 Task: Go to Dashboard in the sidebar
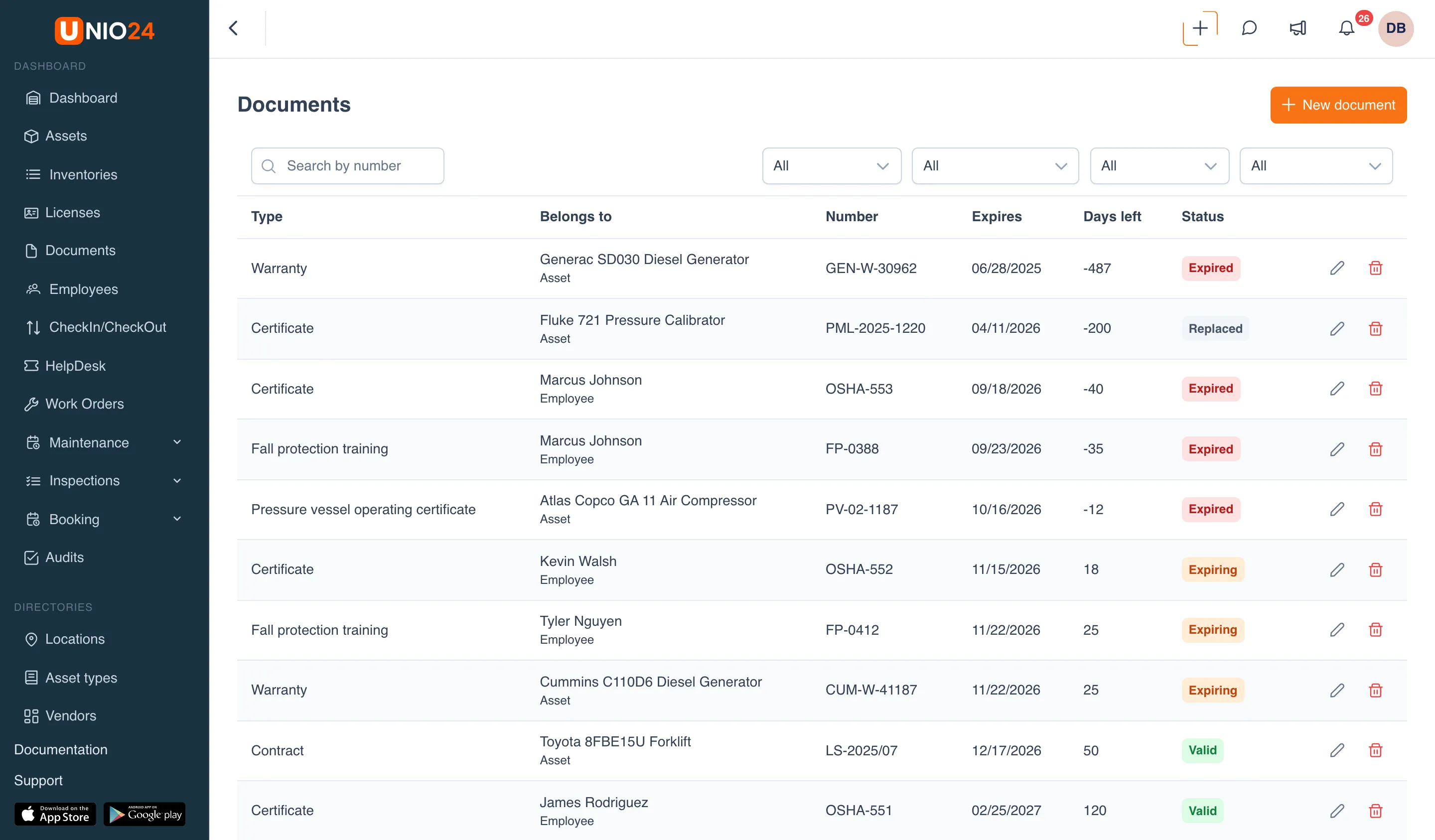pyautogui.click(x=72, y=98)
